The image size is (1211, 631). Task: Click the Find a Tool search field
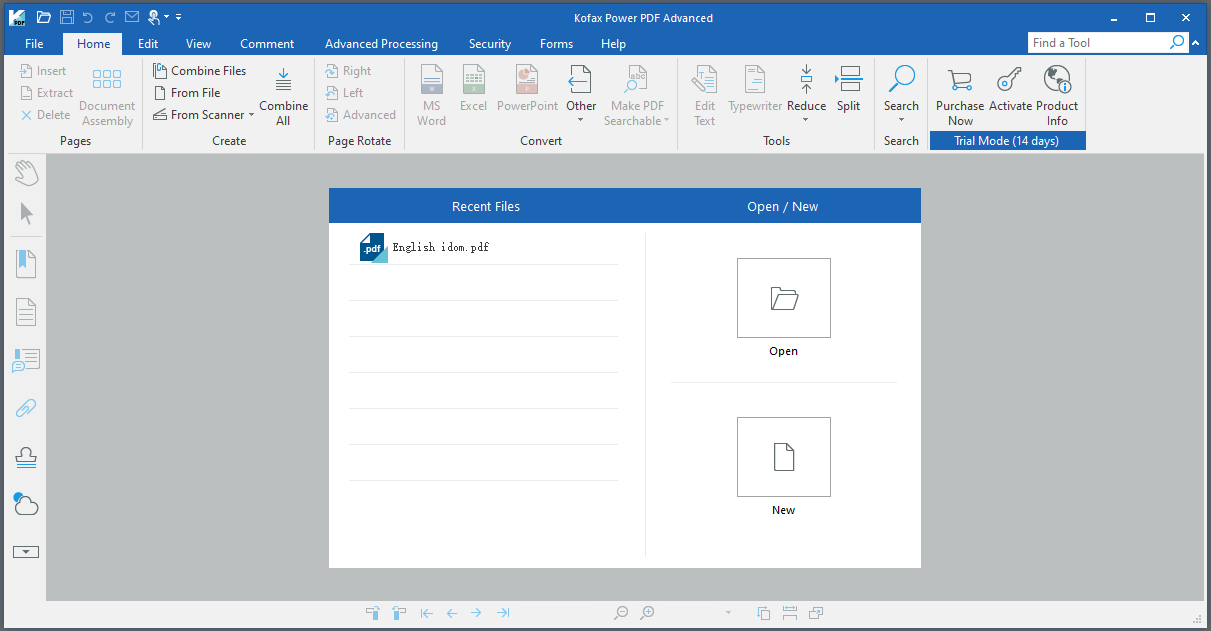[x=1098, y=43]
